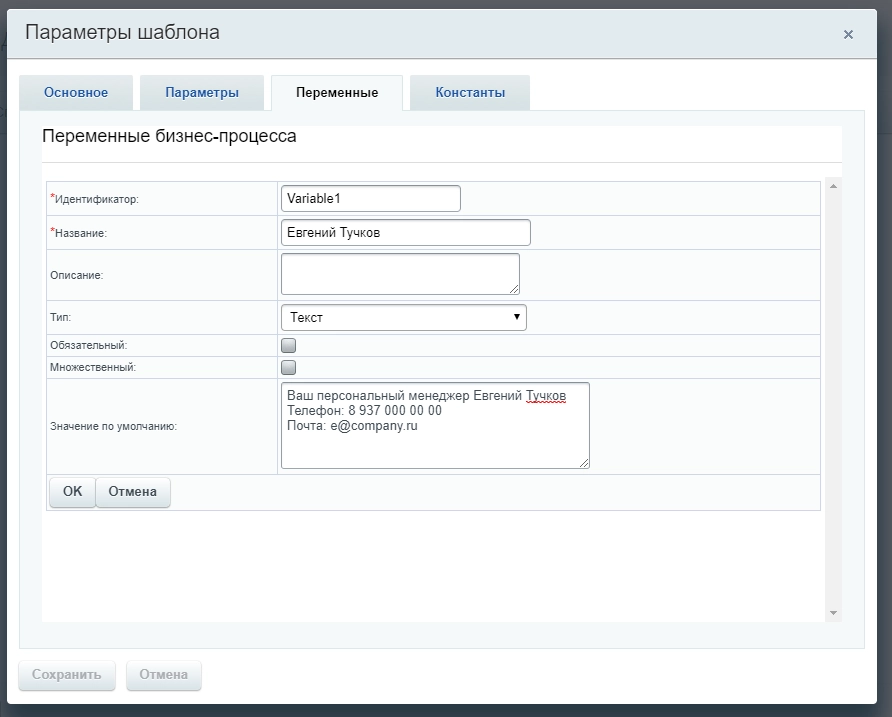Click the resize grip of the default value textarea

585,464
